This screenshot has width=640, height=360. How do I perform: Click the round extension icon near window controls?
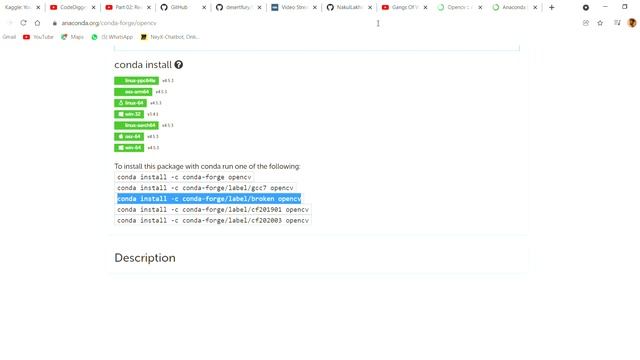tap(586, 7)
